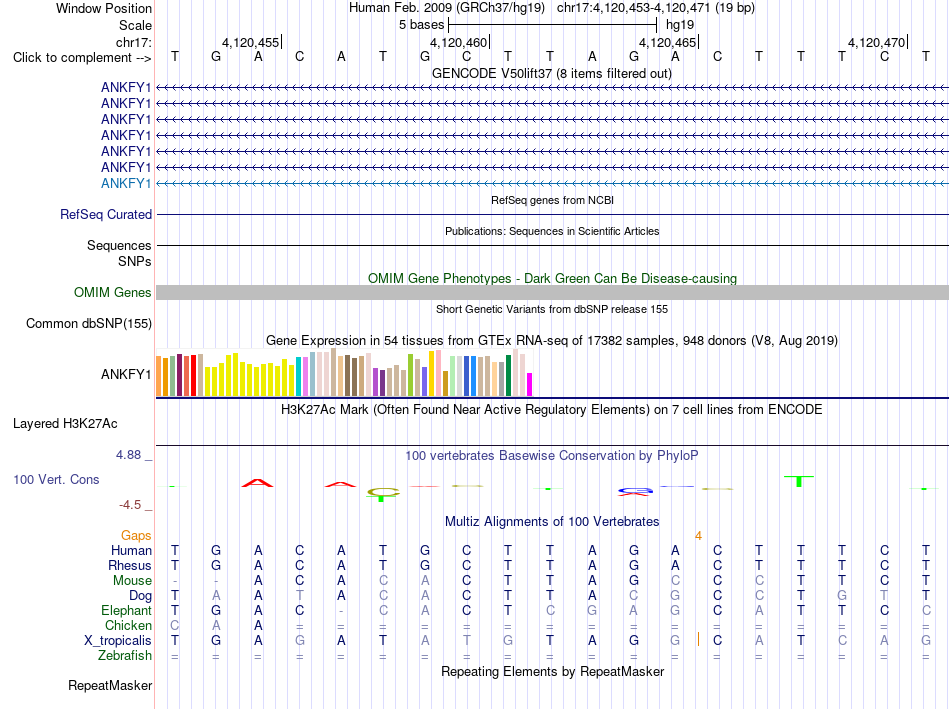Click the OMIM Gene Phenotypes green title
The height and width of the screenshot is (709, 950).
[x=552, y=278]
